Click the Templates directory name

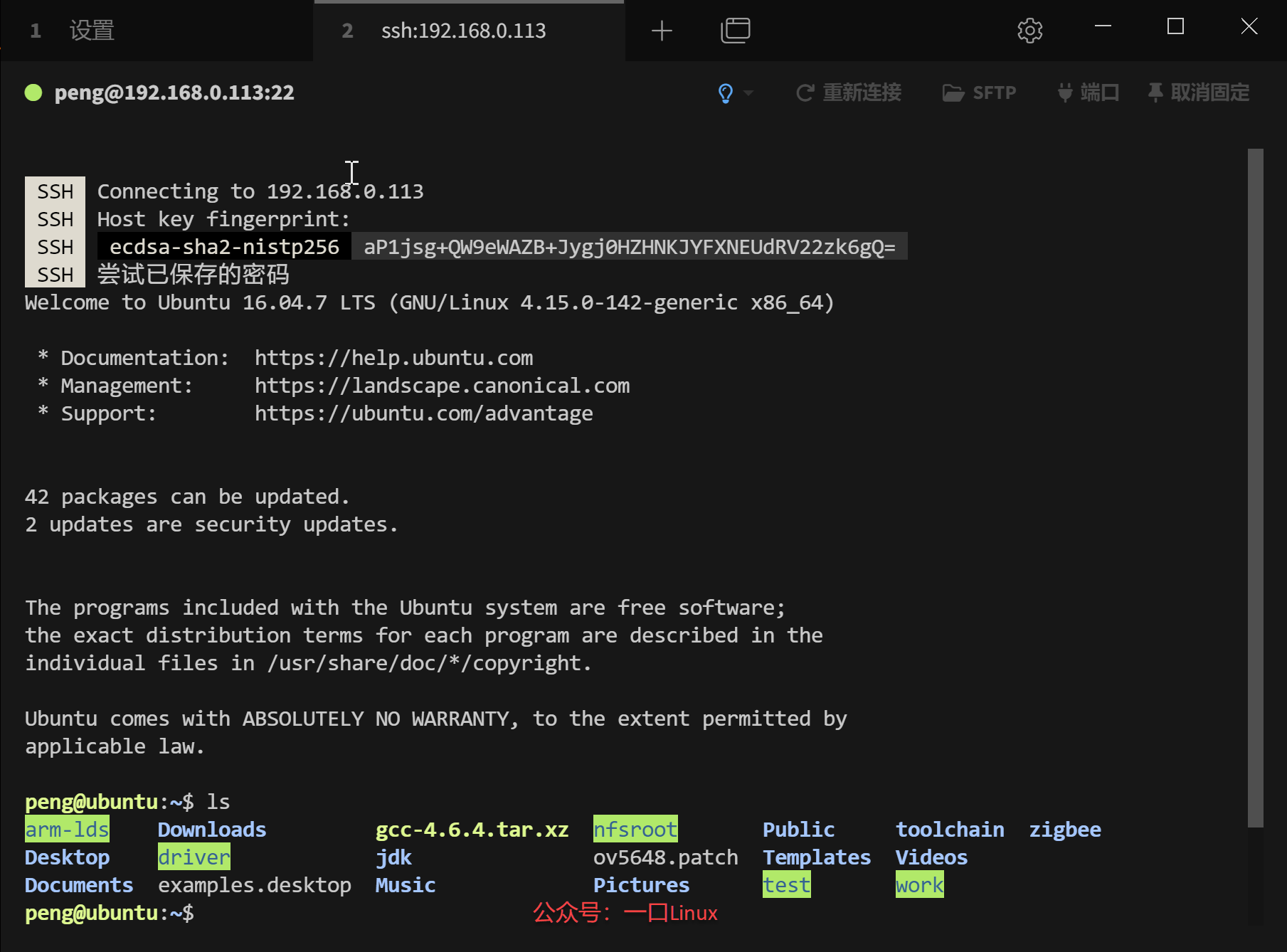click(817, 857)
